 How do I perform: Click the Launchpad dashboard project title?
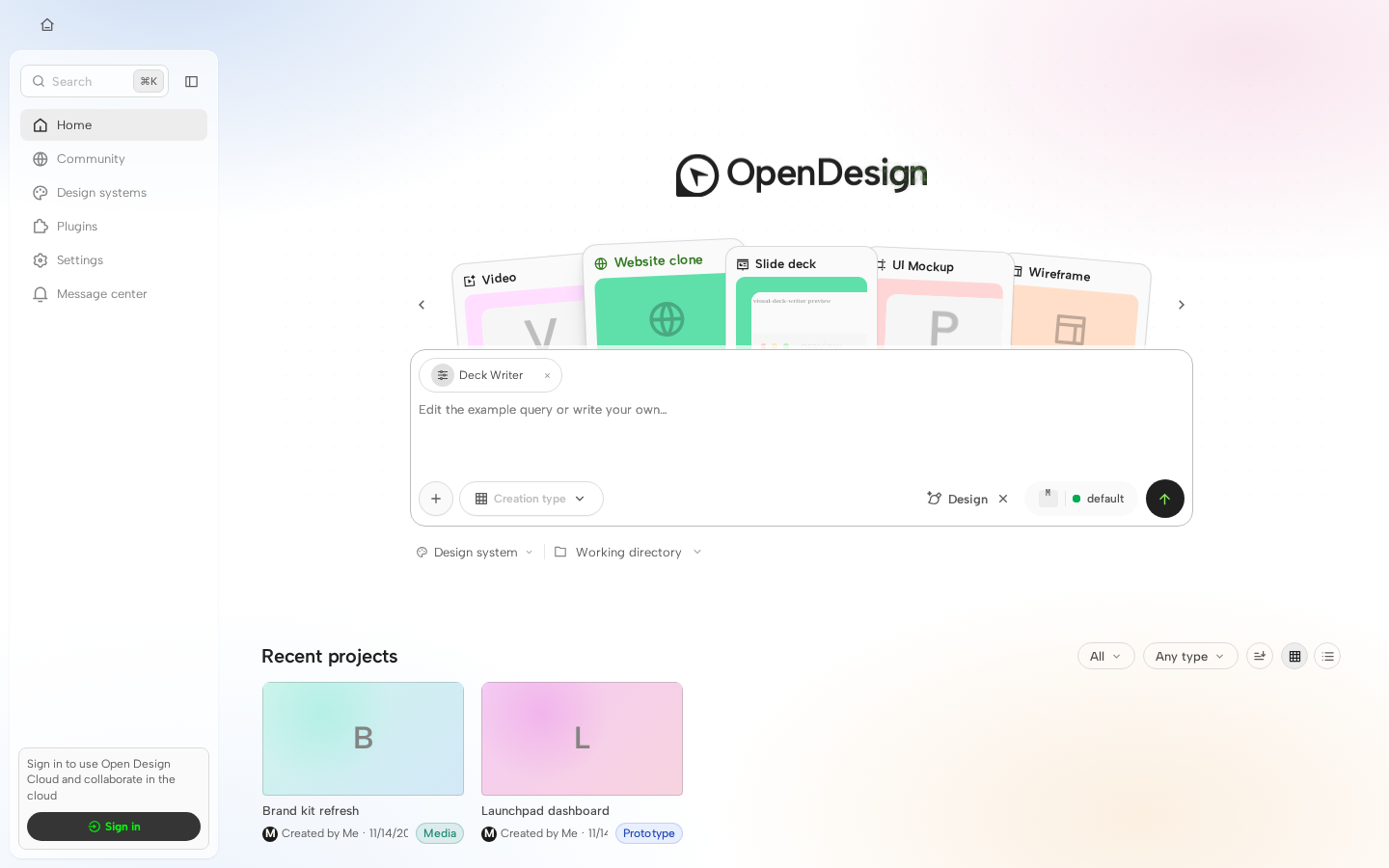pos(545,811)
